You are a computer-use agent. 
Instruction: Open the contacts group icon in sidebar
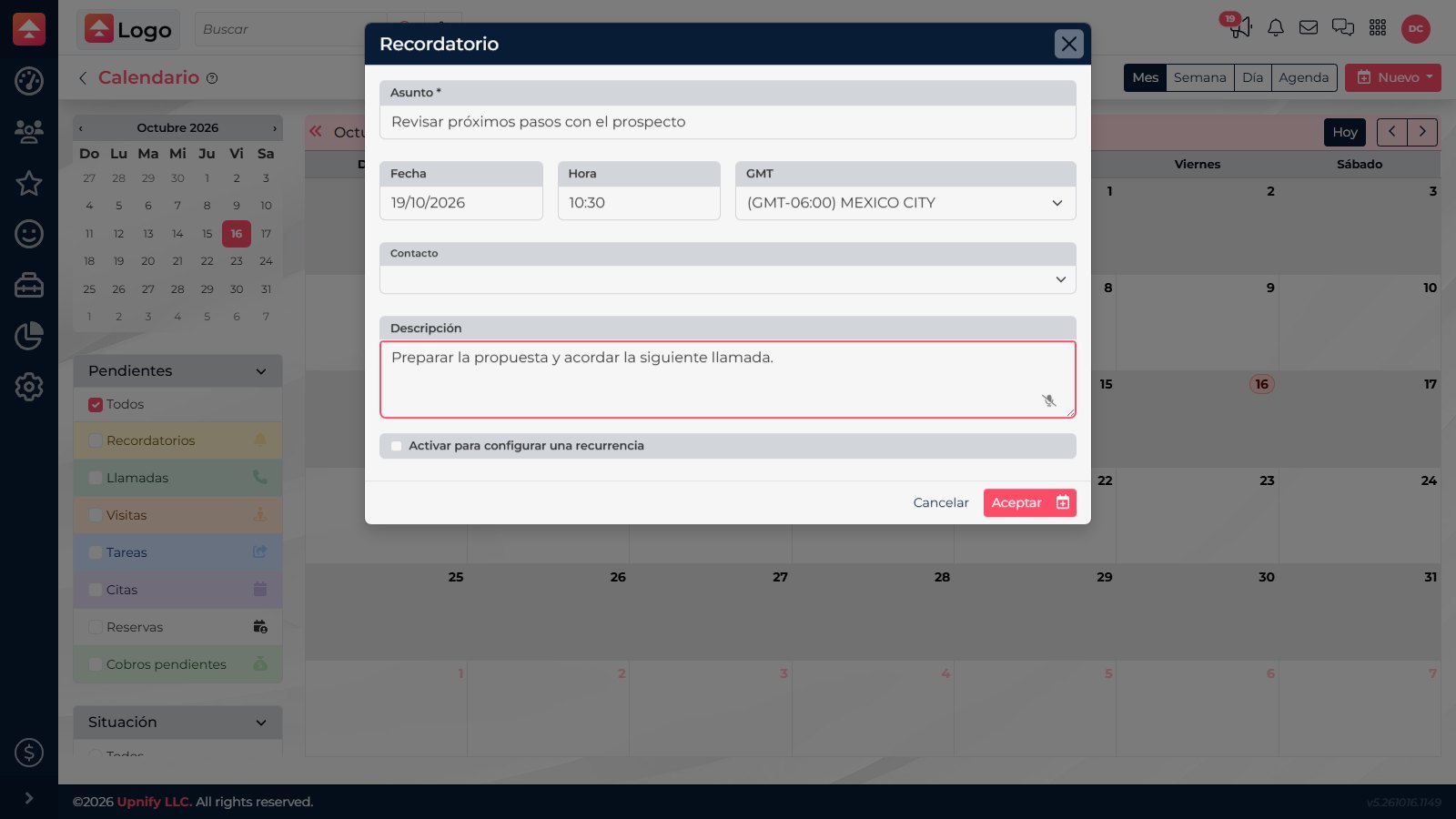click(29, 132)
